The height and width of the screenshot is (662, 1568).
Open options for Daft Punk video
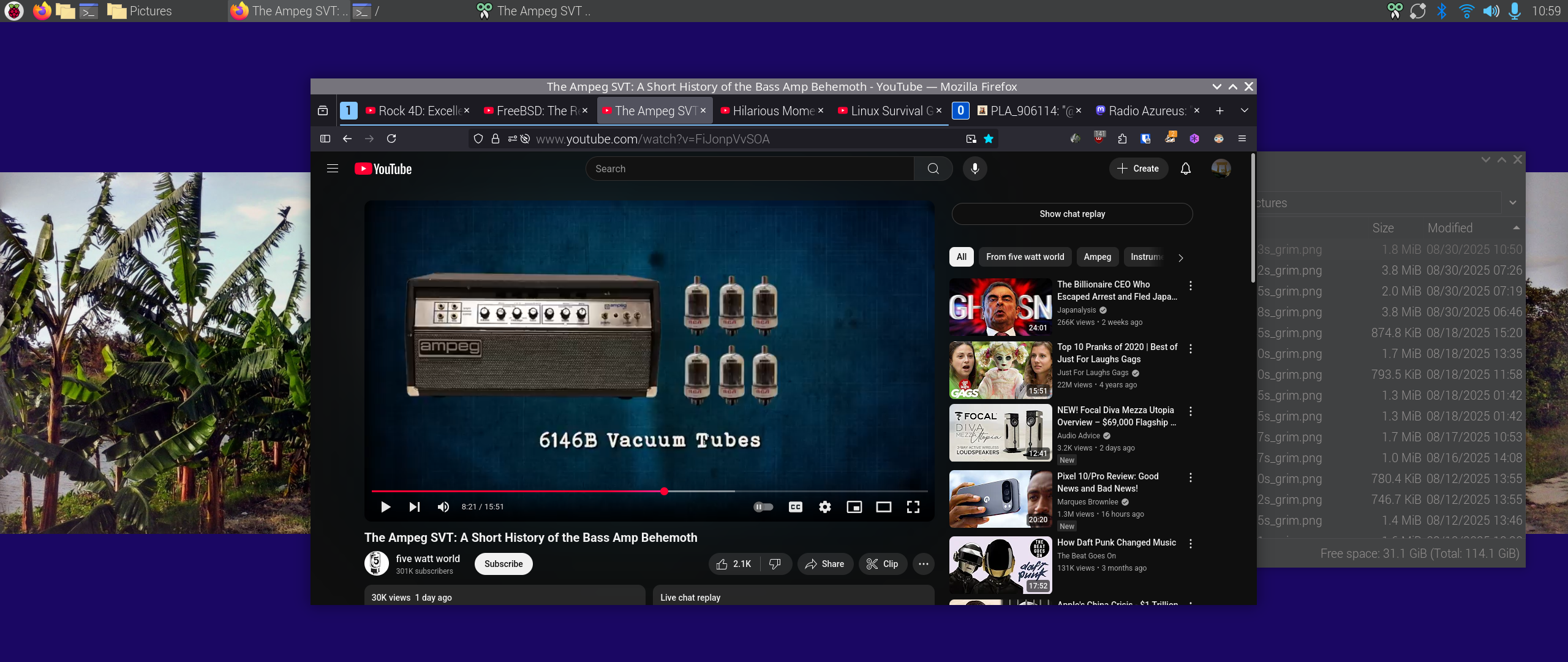(x=1191, y=544)
